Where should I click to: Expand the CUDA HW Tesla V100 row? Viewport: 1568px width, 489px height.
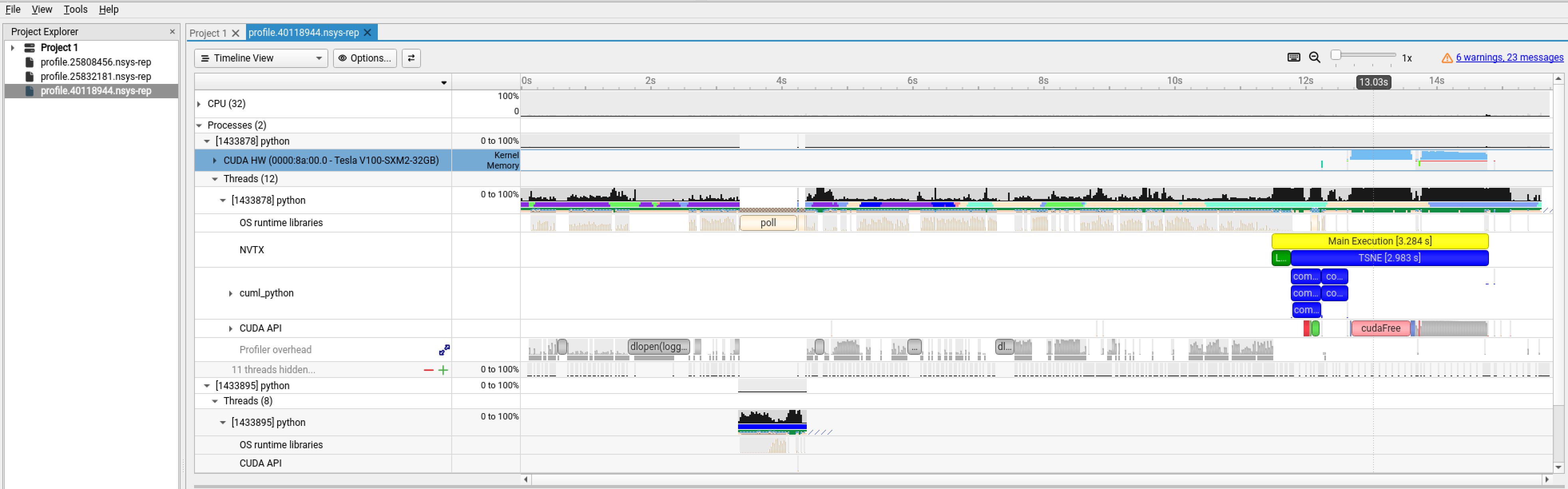click(x=214, y=161)
